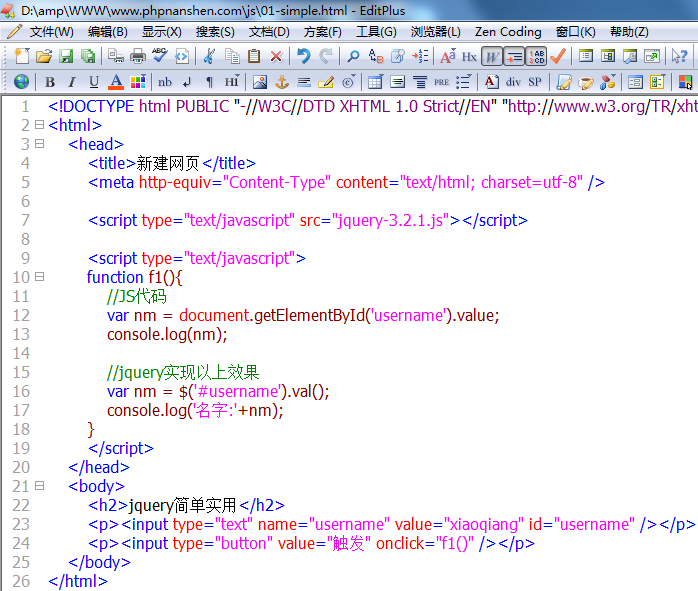Insert a div tag
Image resolution: width=698 pixels, height=591 pixels.
click(513, 82)
